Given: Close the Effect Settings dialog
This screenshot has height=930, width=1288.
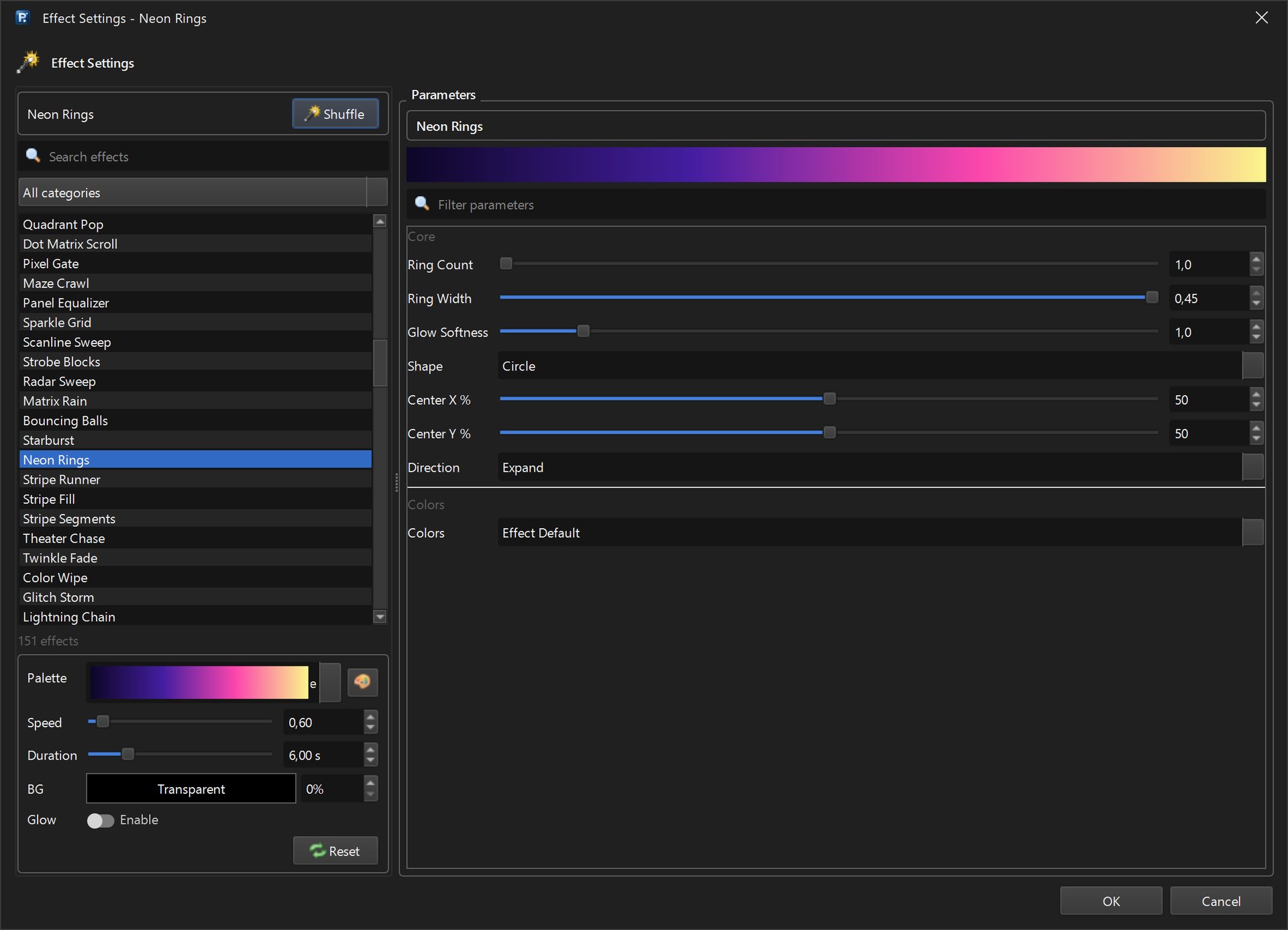Looking at the screenshot, I should 1261,18.
